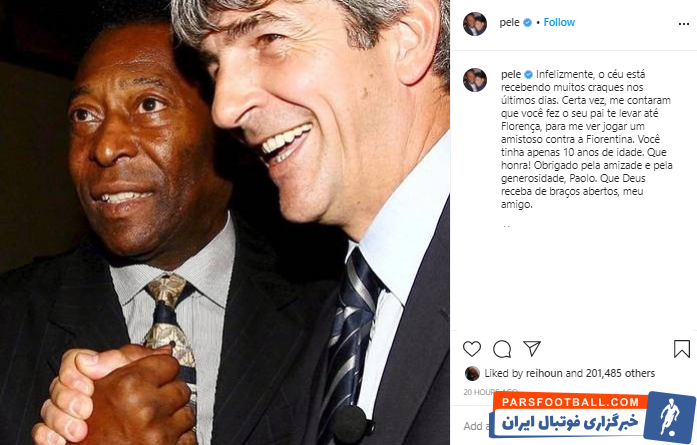The height and width of the screenshot is (445, 697).
Task: Share the post with the paper plane icon
Action: tap(532, 349)
